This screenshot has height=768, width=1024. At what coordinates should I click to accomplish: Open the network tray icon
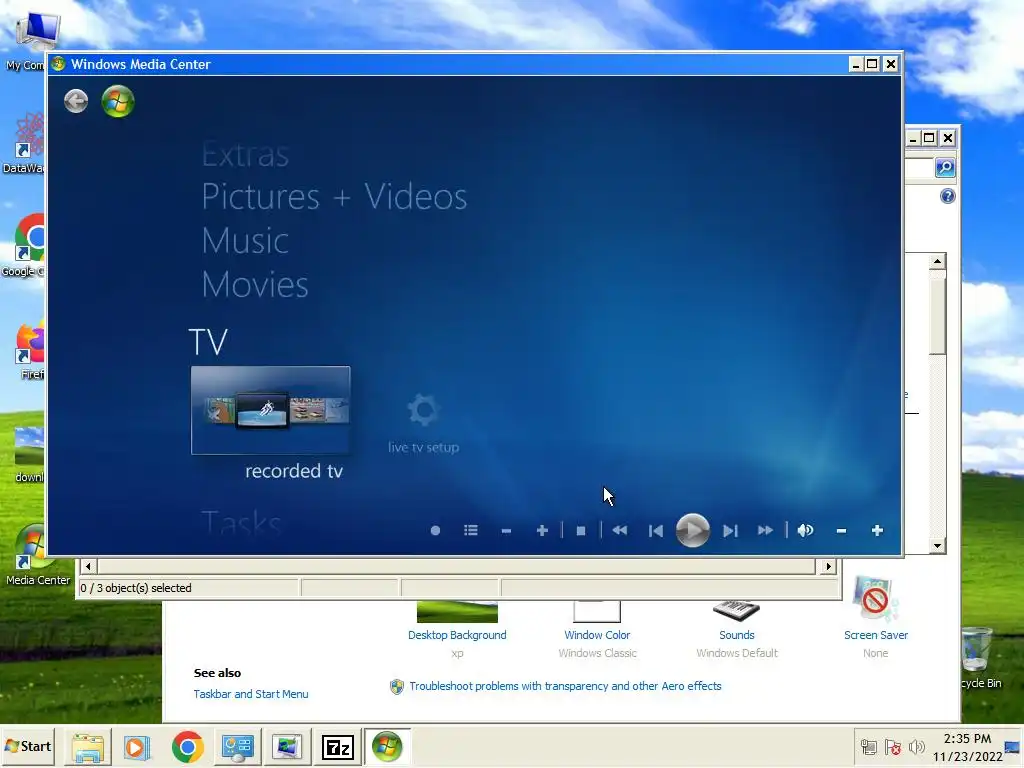click(869, 747)
